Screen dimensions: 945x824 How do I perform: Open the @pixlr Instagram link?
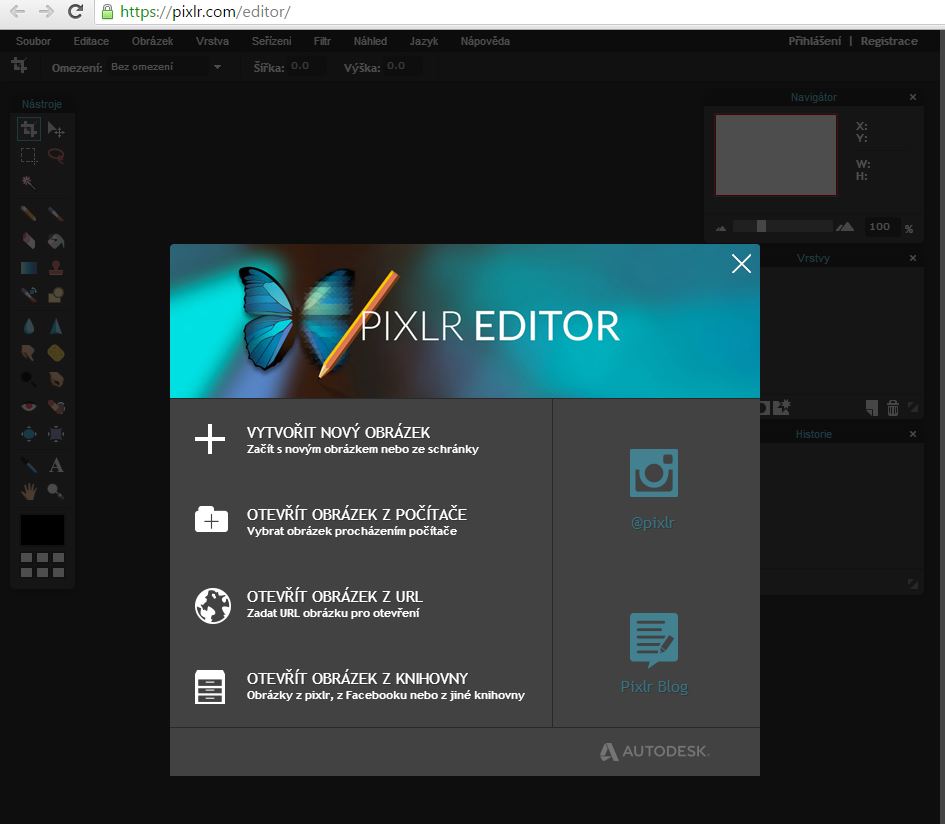[x=653, y=489]
